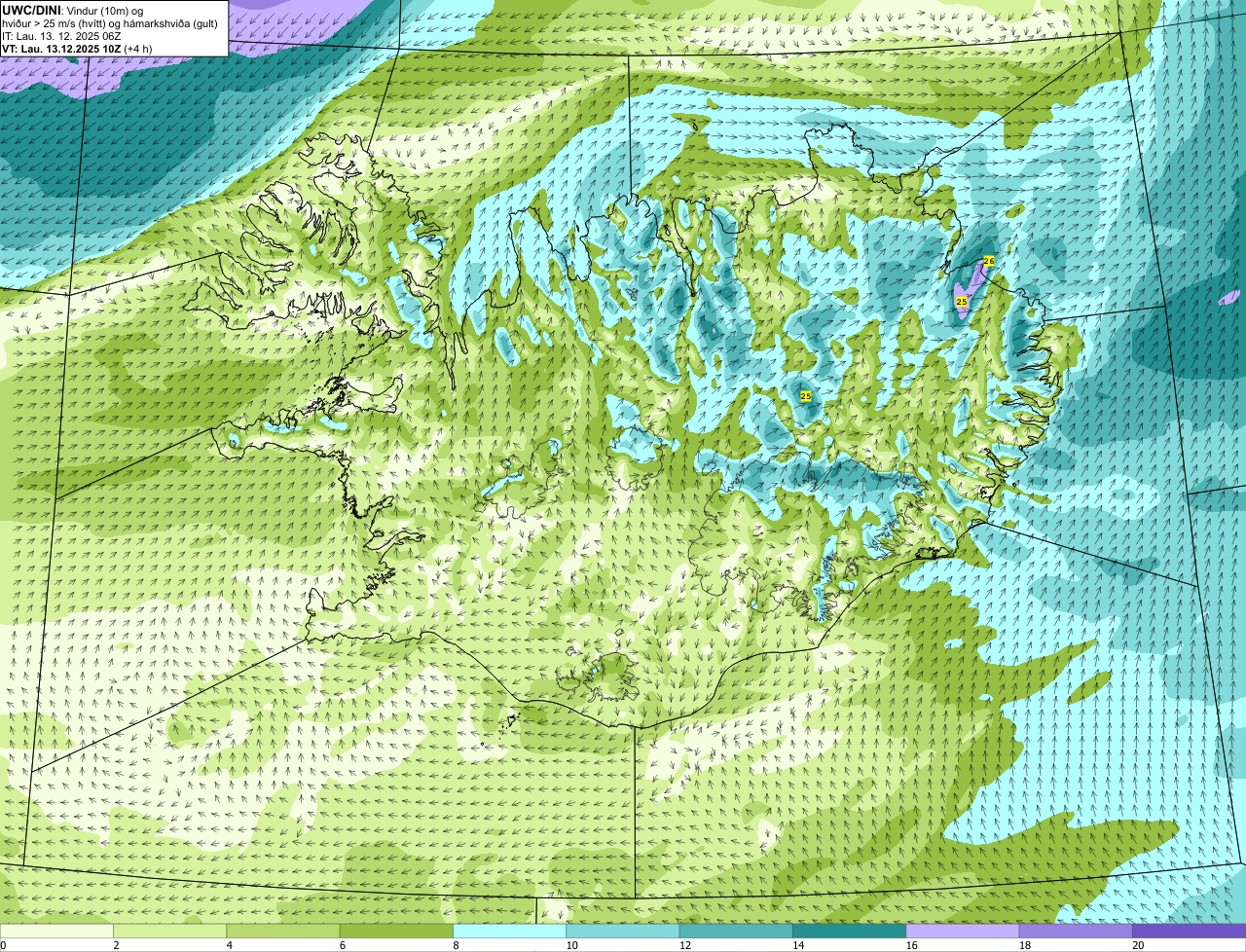Select the 18–20 m/s purple legend swatch
This screenshot has width=1246, height=952.
click(1076, 931)
